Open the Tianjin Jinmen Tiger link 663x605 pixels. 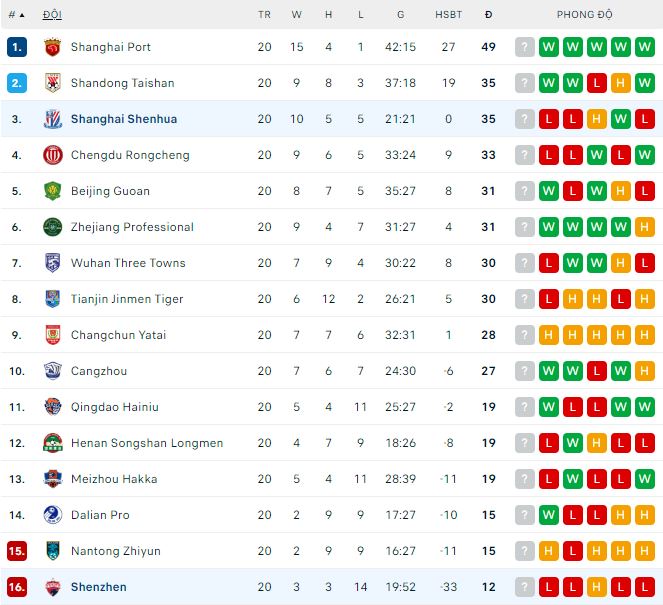coord(127,299)
